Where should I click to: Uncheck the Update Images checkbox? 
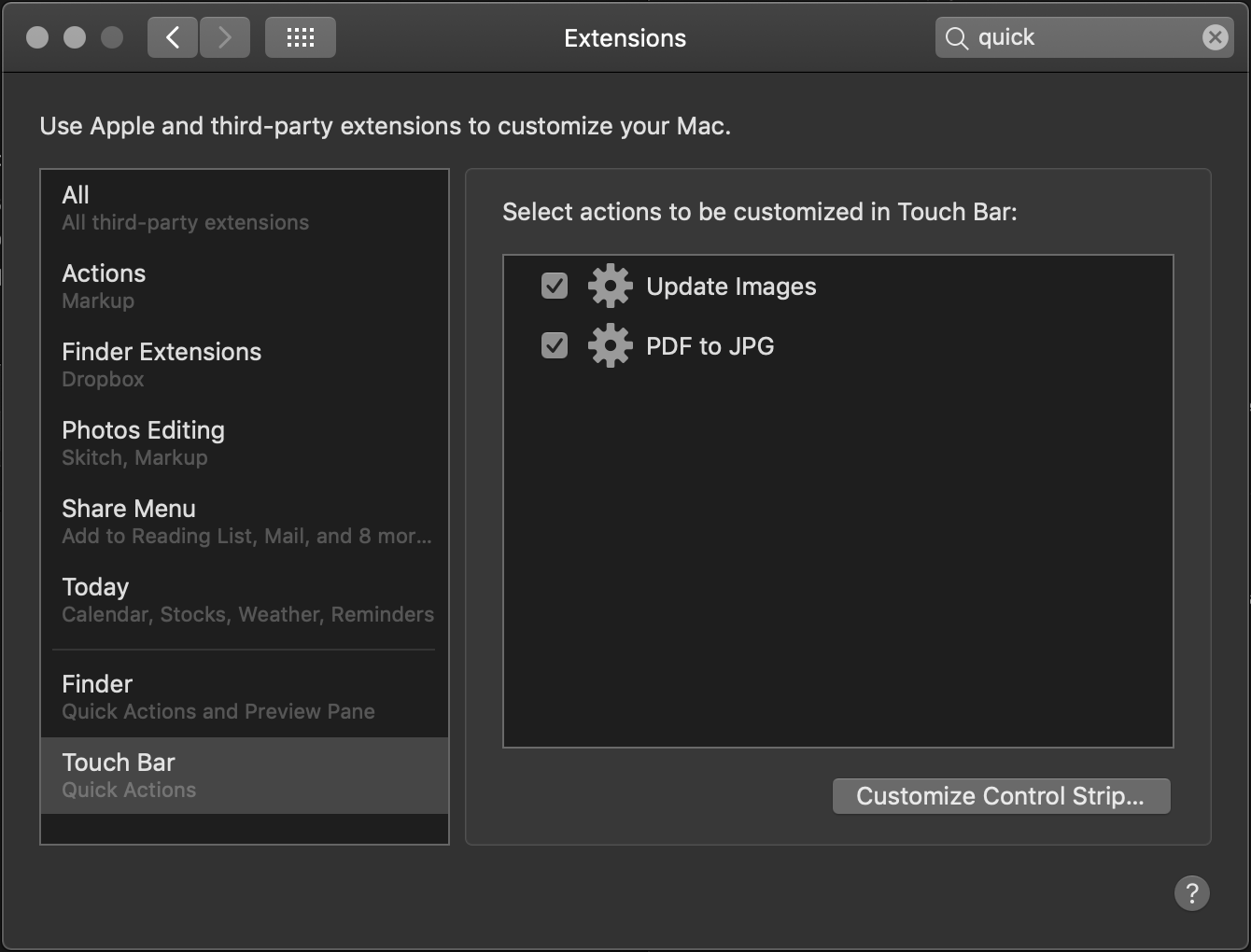tap(555, 286)
